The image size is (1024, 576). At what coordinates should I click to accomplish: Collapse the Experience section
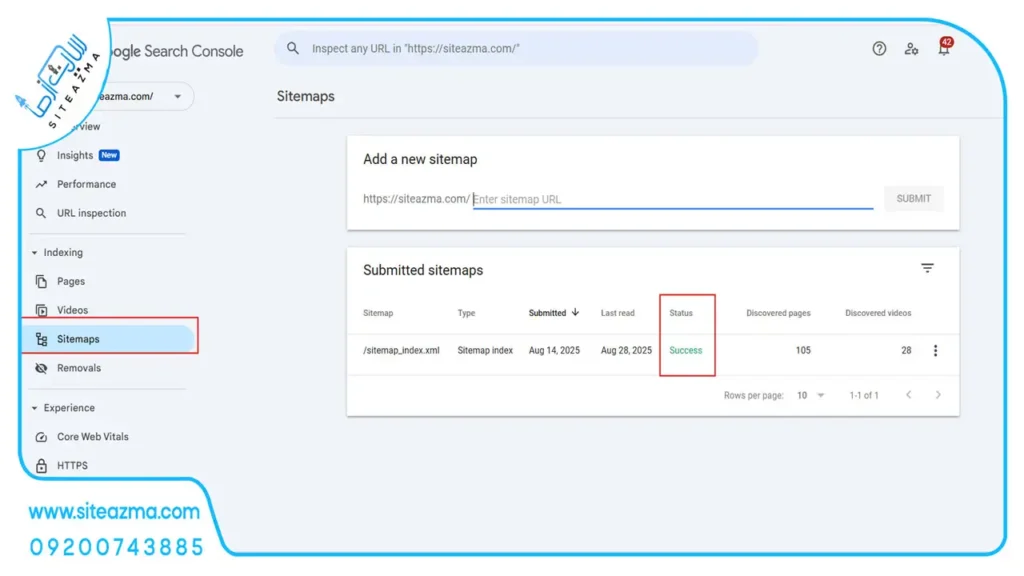point(35,408)
